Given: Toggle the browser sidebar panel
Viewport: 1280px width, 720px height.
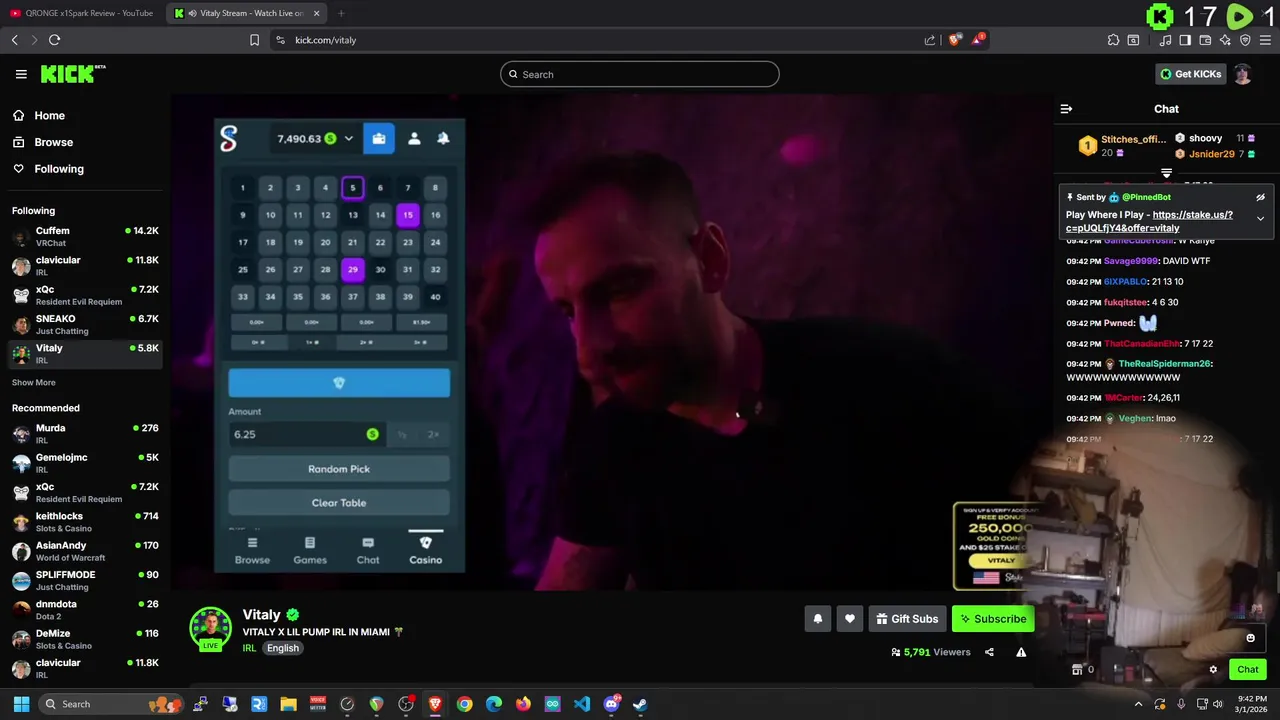Looking at the screenshot, I should 1185,40.
